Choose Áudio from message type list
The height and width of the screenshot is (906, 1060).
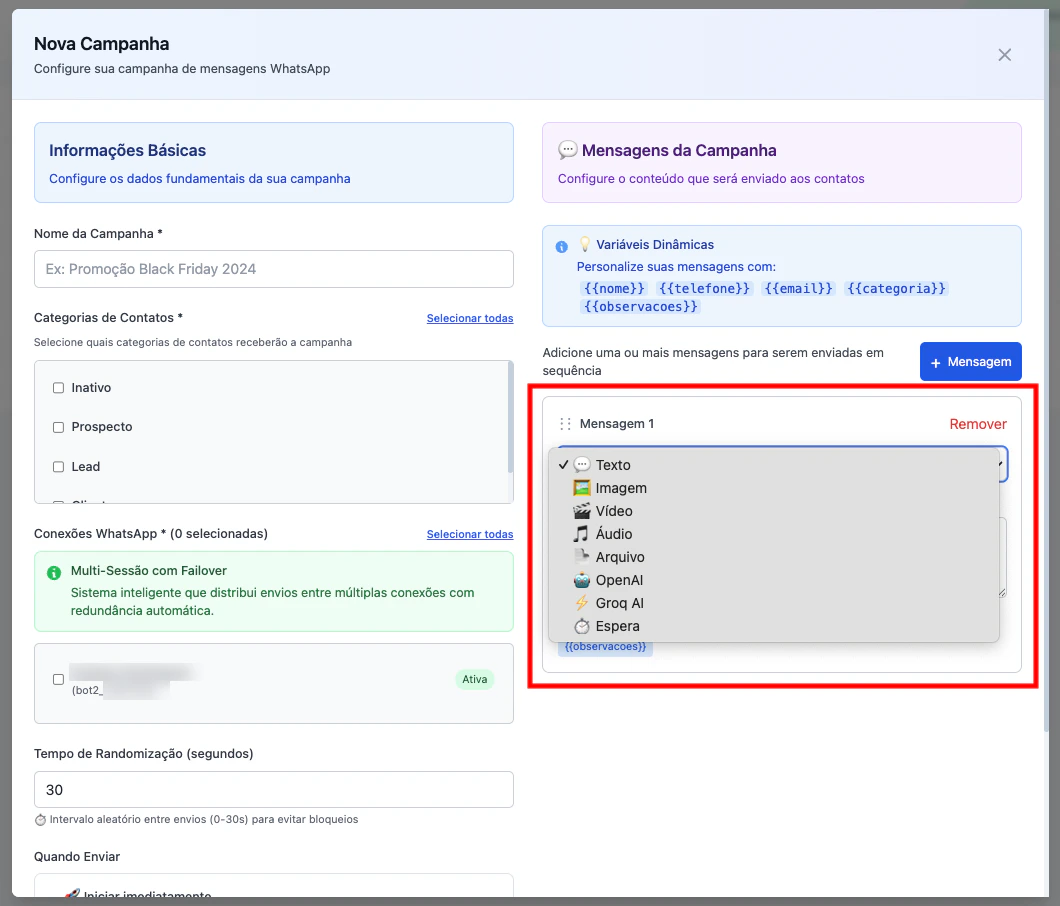tap(773, 534)
